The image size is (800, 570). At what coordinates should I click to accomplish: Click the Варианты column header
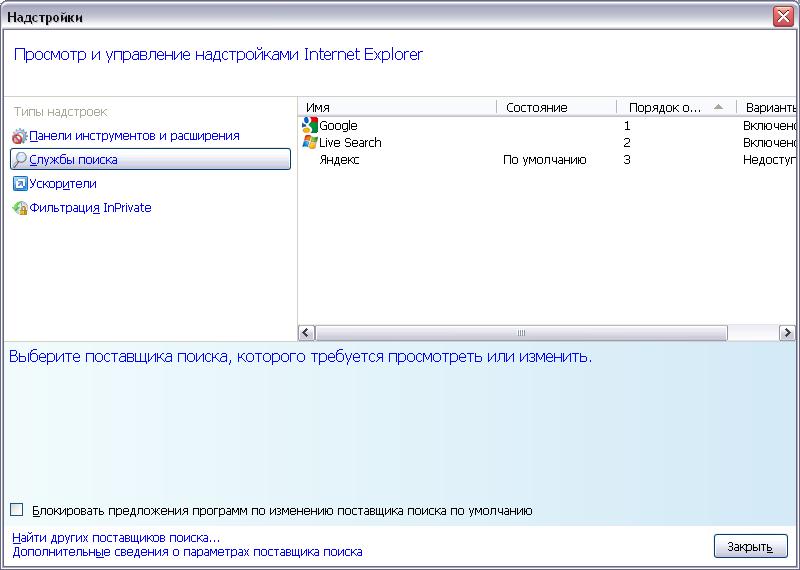coord(768,108)
